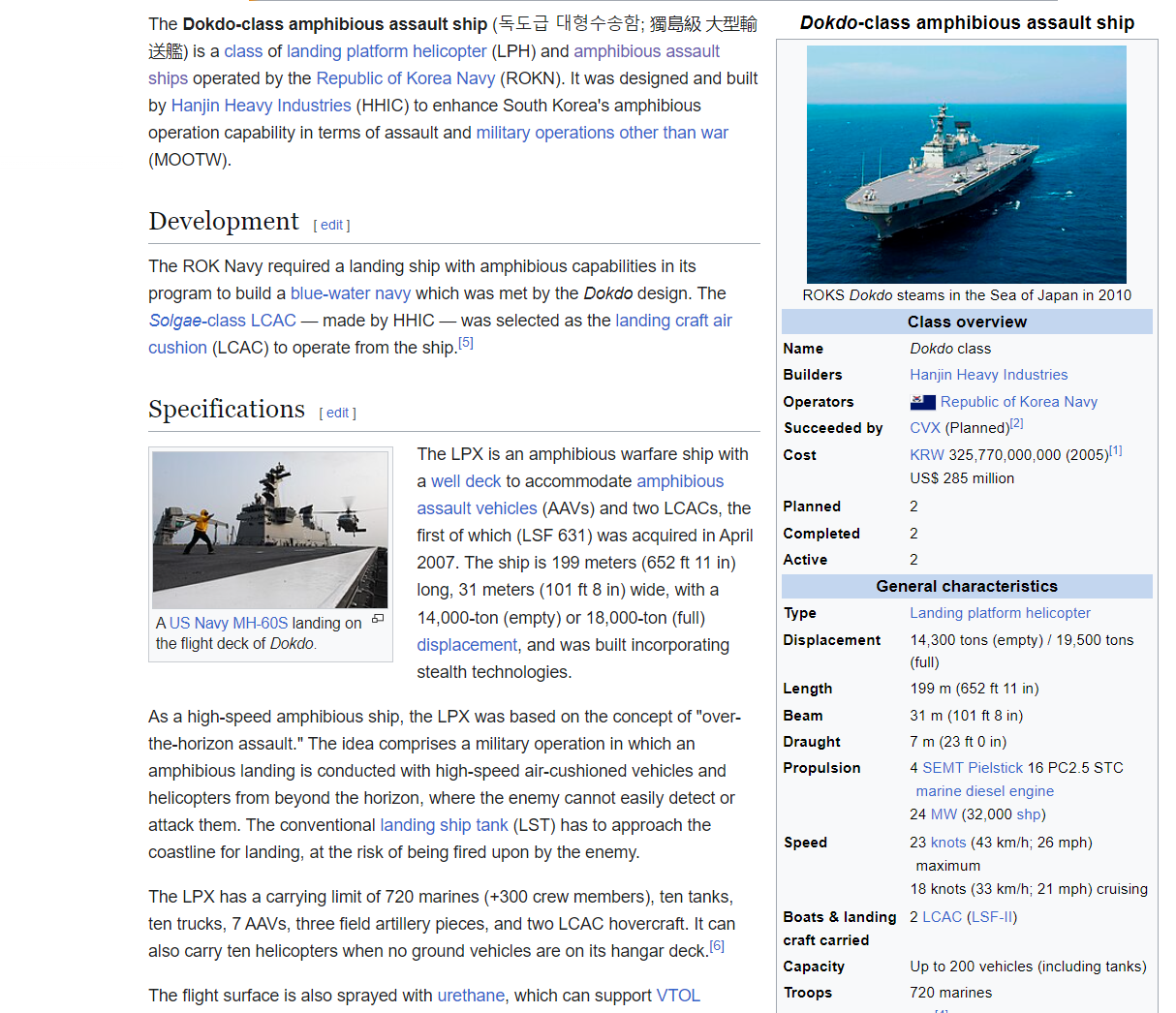Open 'Hanjin Heavy Industries' link in the intro paragraph
This screenshot has width=1176, height=1013.
tap(261, 106)
